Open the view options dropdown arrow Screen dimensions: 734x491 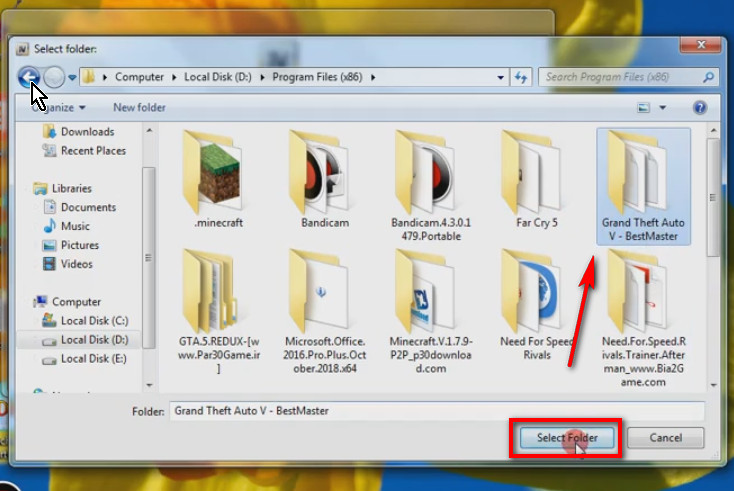coord(663,108)
